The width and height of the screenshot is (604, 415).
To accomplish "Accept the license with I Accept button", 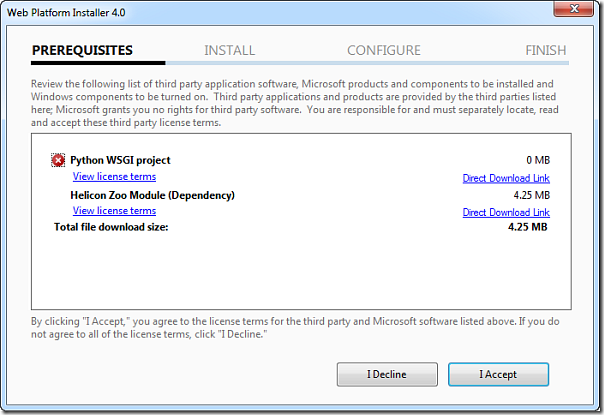I will 498,374.
